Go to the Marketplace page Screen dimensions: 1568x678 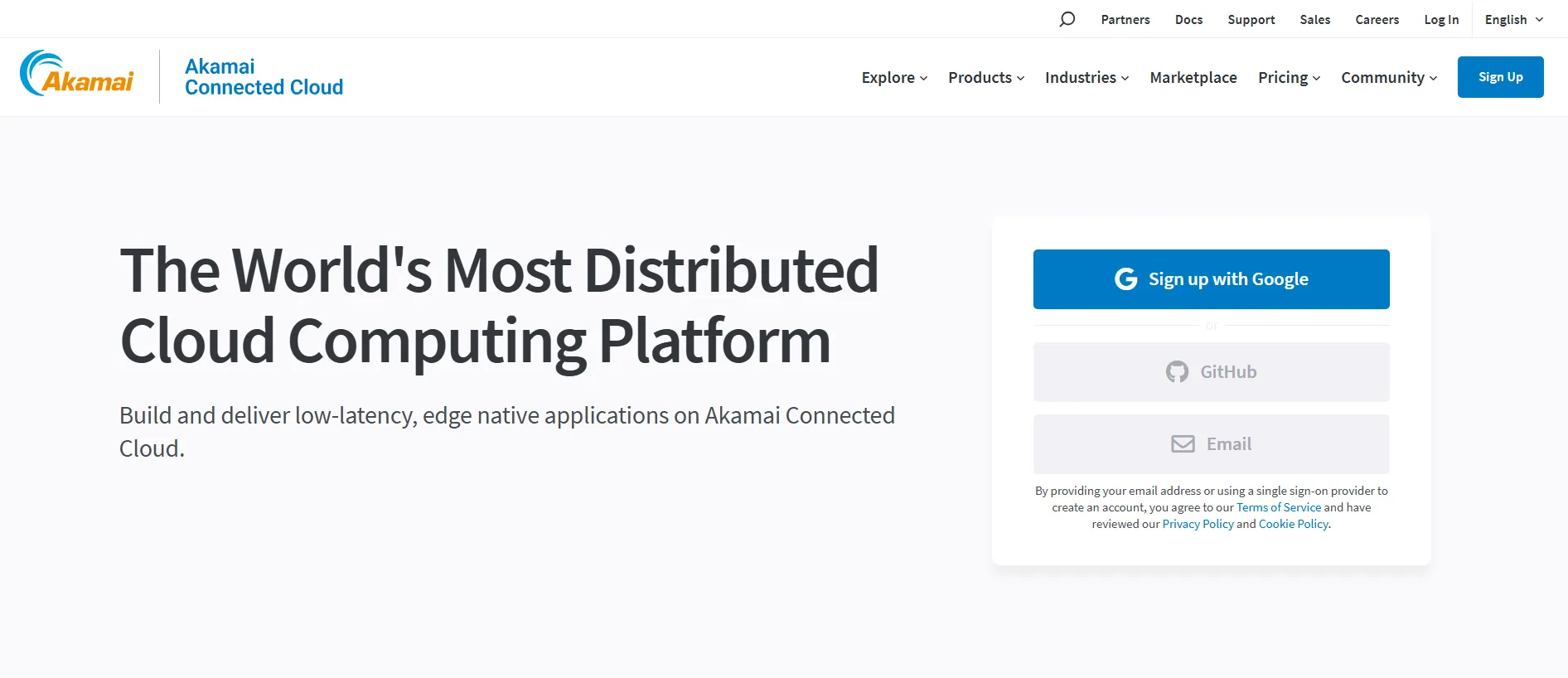click(x=1193, y=77)
